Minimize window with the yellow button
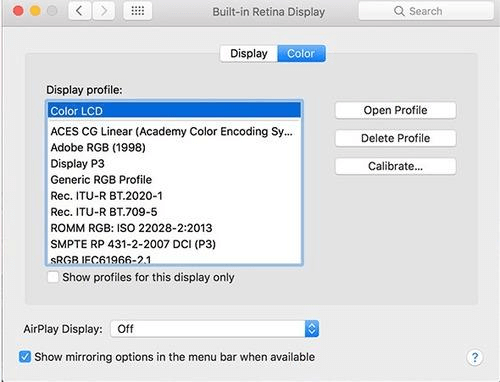This screenshot has width=500, height=382. tap(35, 11)
